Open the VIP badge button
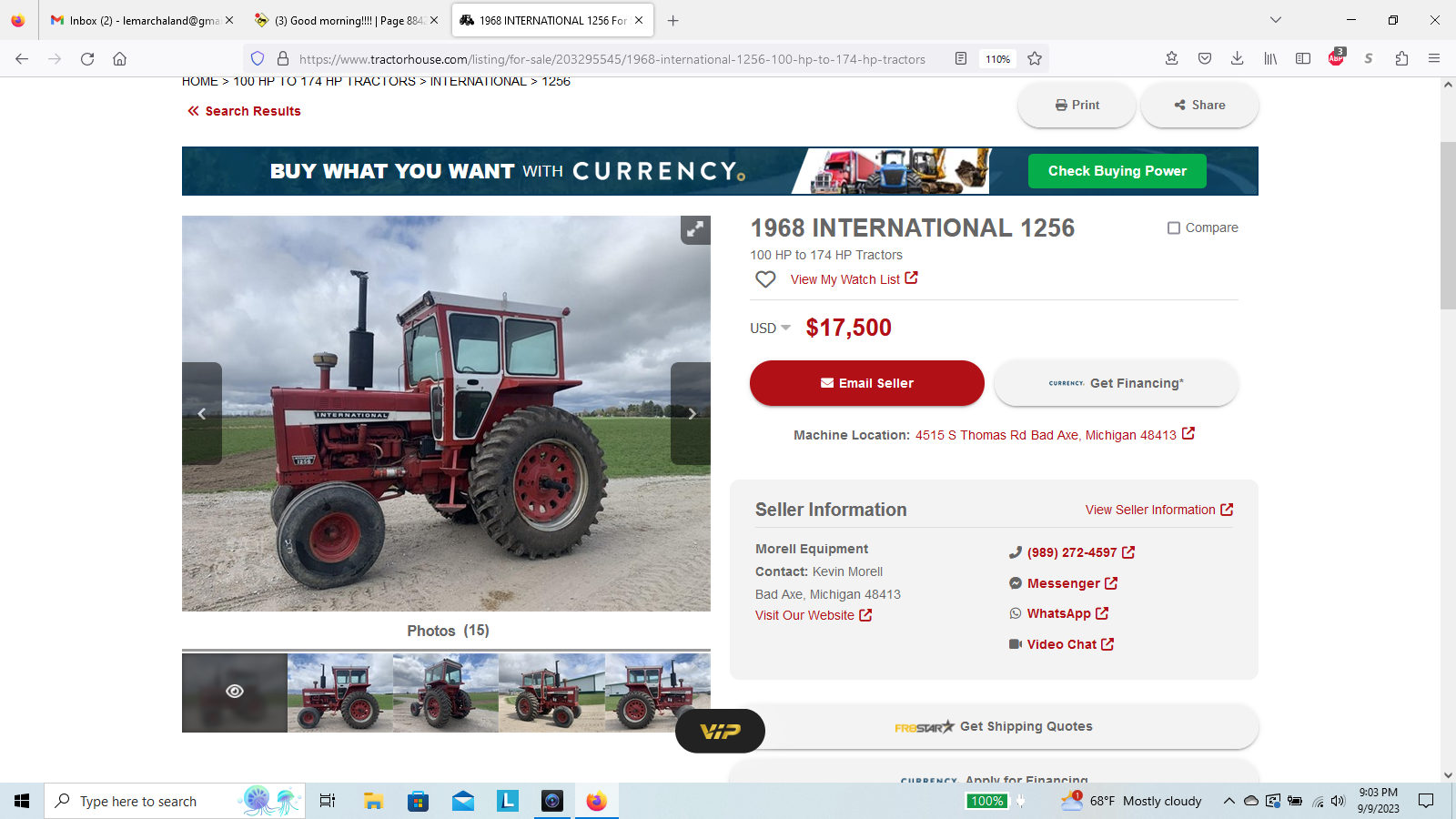 pos(720,731)
